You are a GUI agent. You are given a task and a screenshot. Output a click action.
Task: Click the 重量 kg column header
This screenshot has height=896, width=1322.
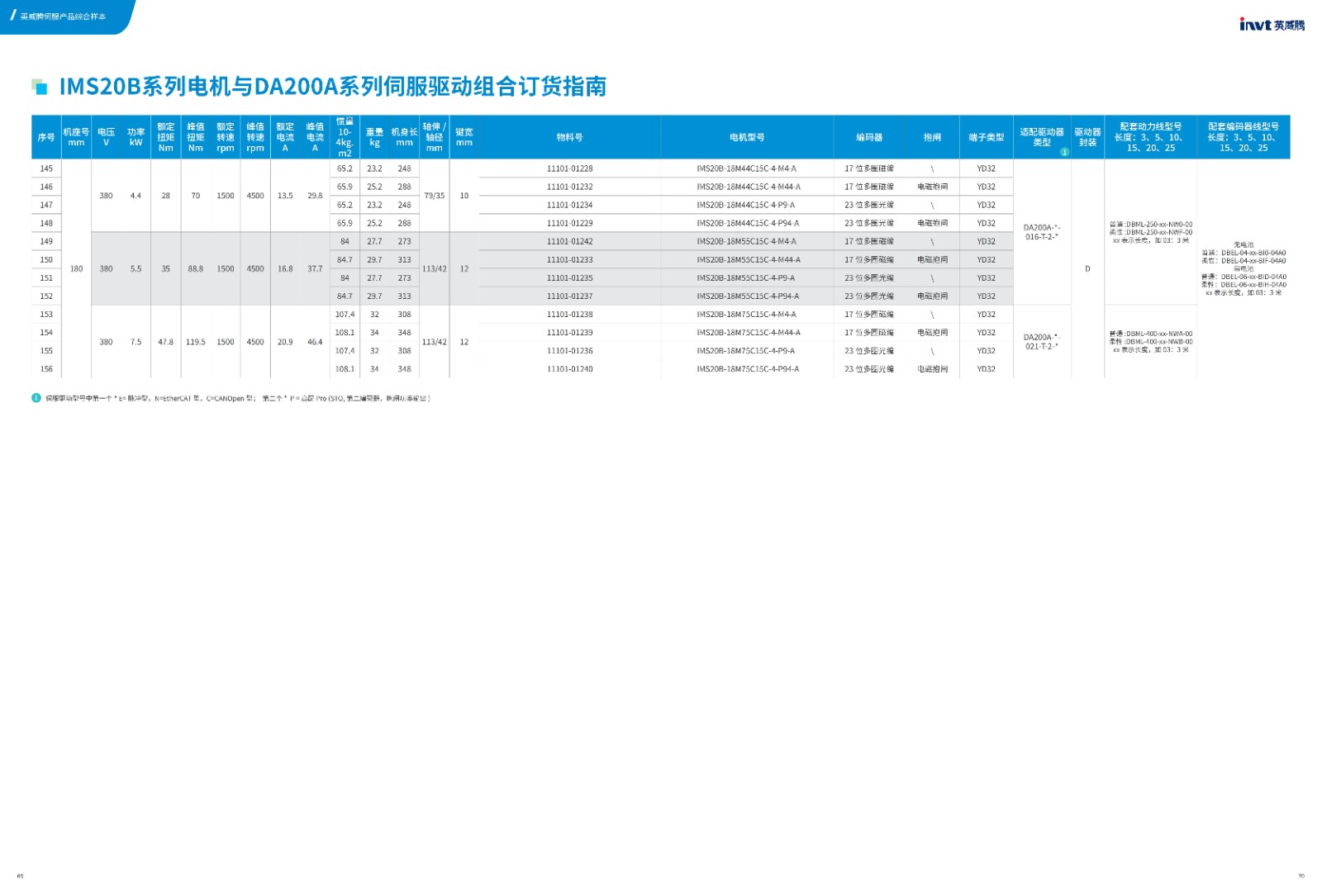tap(374, 137)
